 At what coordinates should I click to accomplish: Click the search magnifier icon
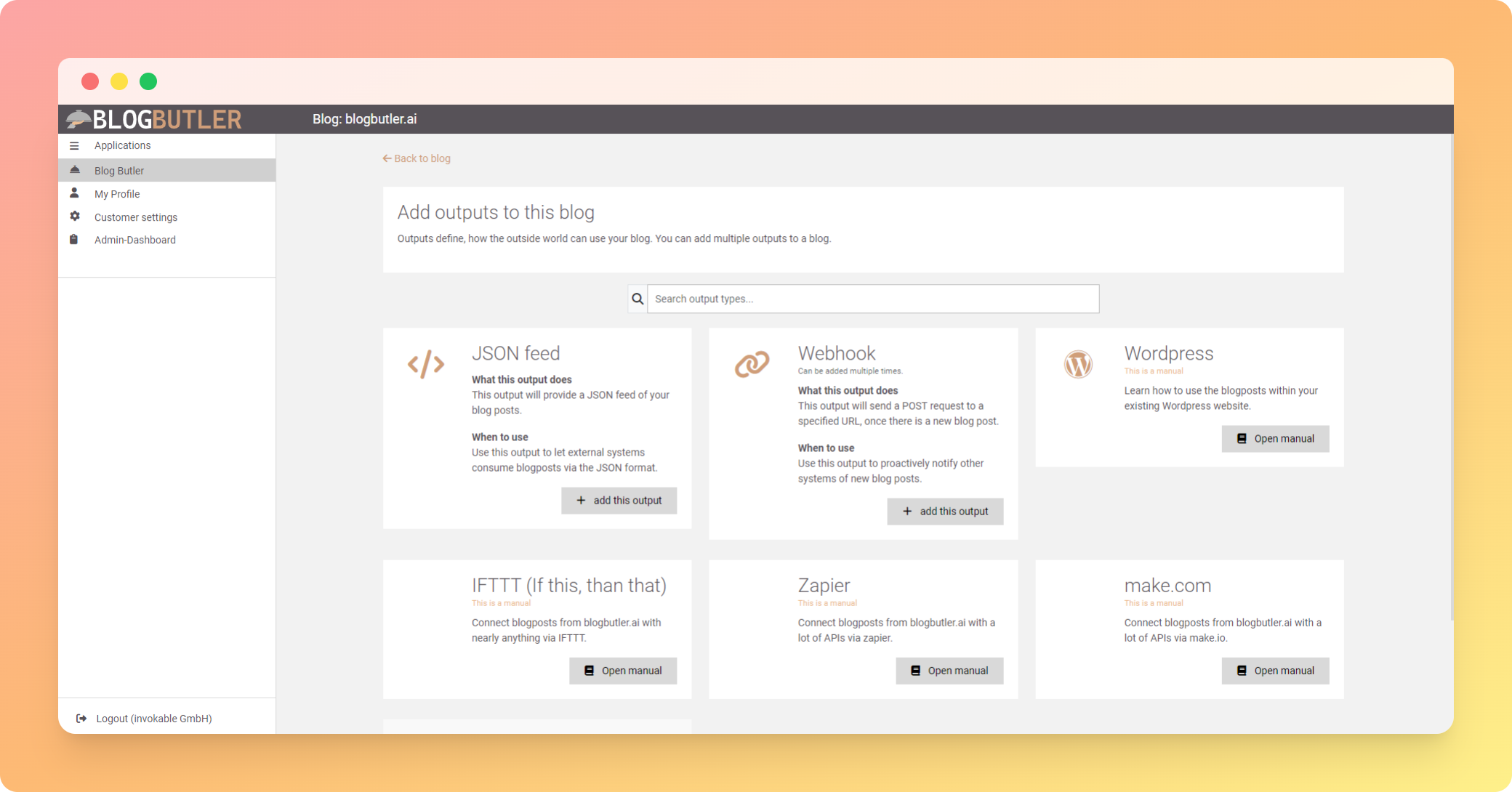pyautogui.click(x=638, y=299)
